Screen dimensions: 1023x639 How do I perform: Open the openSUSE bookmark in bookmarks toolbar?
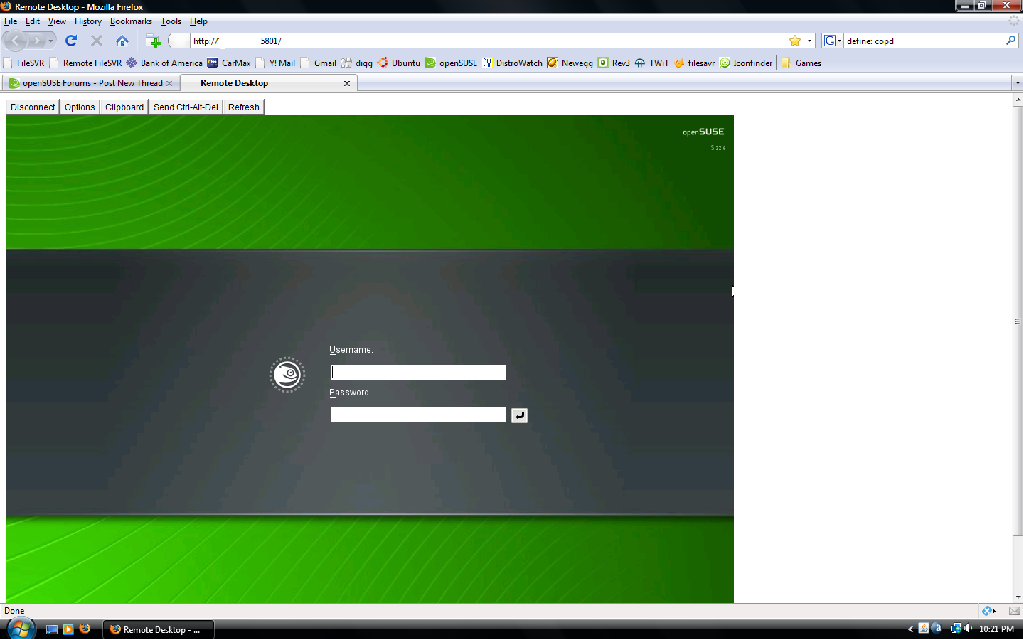tap(450, 63)
